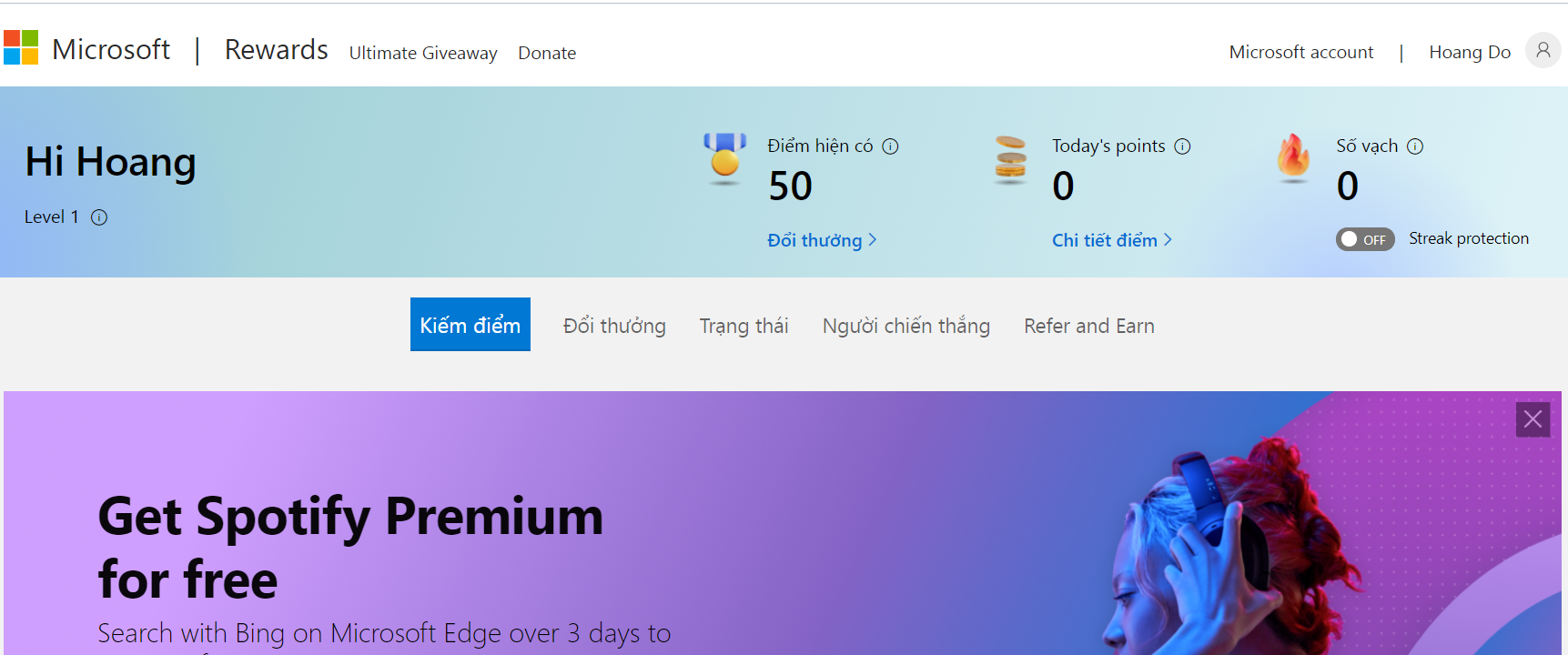1568x655 pixels.
Task: Open the Người chiến thắng tab
Action: point(906,326)
